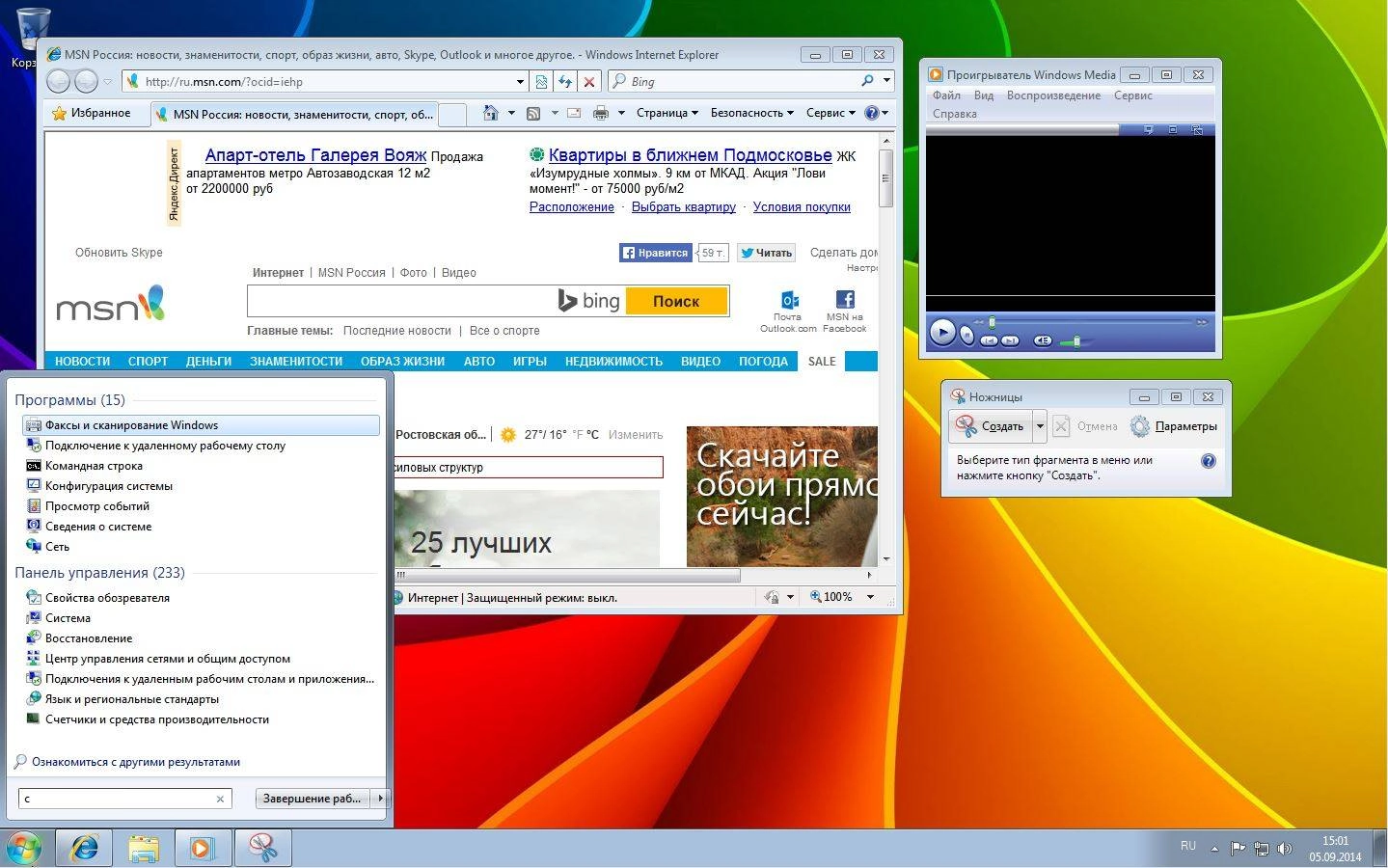Screen dimensions: 1388x868
Task: Open Параметры in the Ножницы window
Action: point(1174,426)
